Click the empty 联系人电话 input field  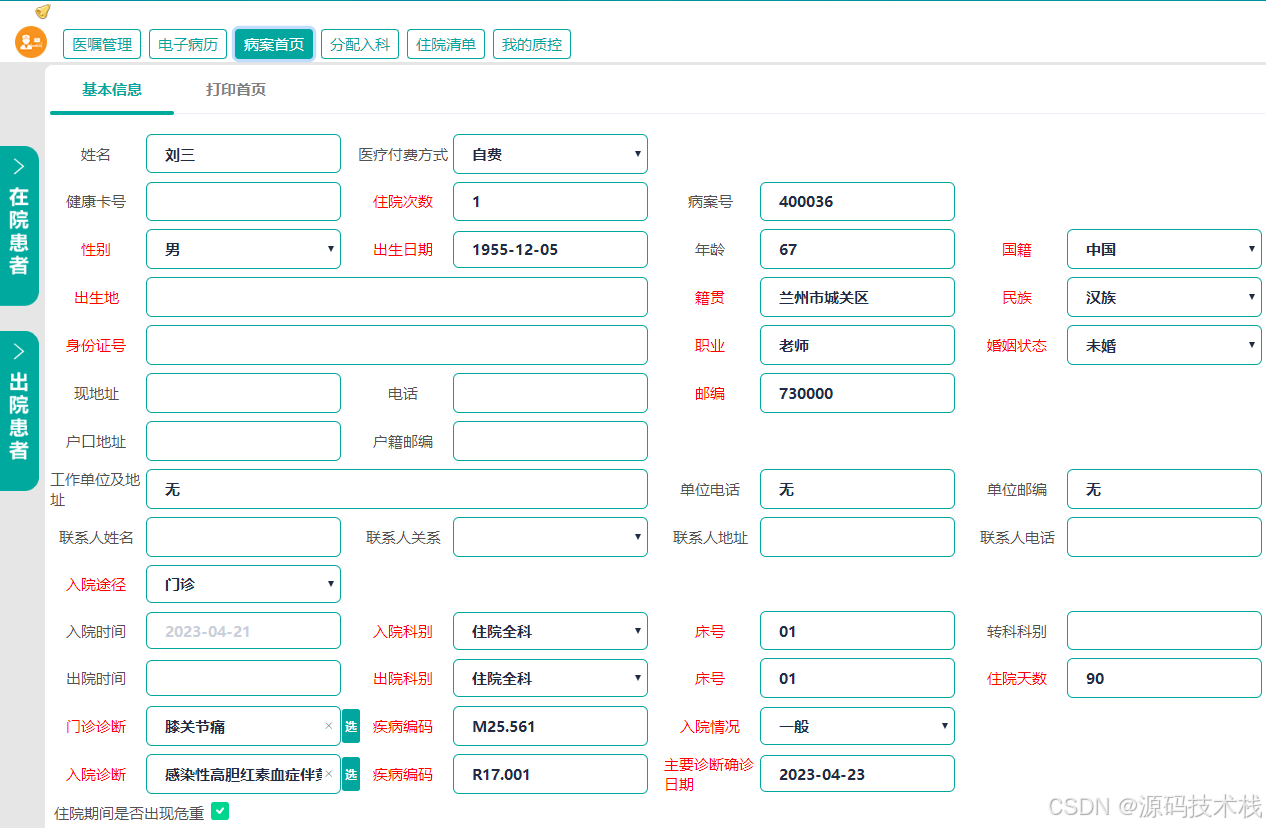pos(1164,537)
